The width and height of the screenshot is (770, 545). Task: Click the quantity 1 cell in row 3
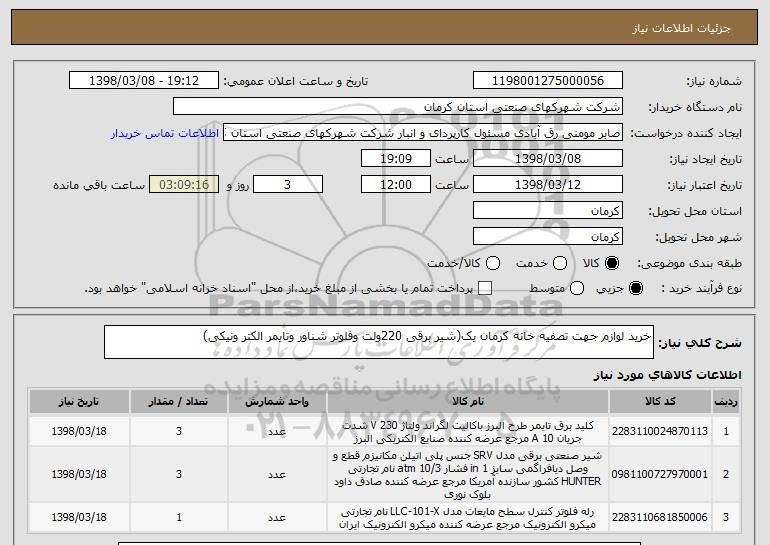coord(179,518)
